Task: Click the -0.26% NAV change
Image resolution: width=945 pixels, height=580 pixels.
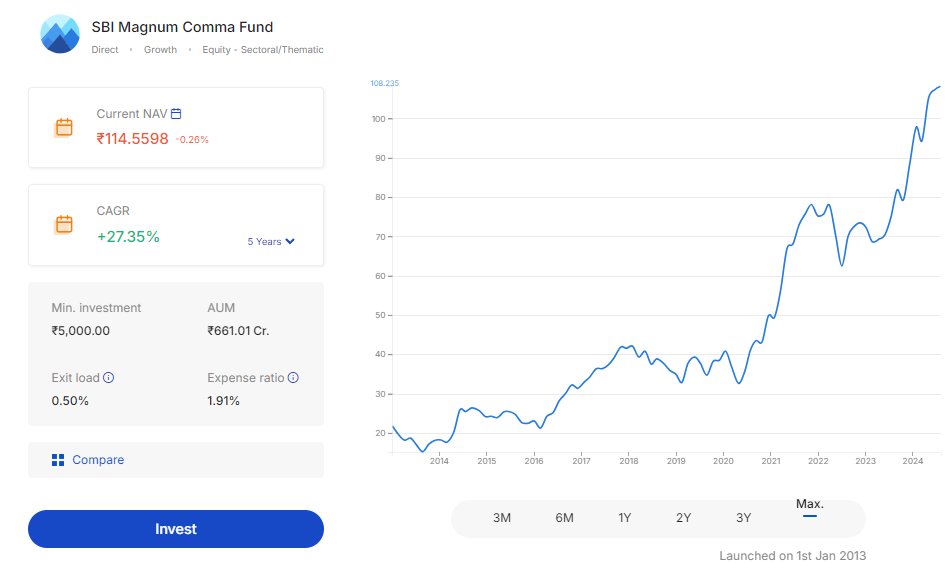Action: coord(192,140)
